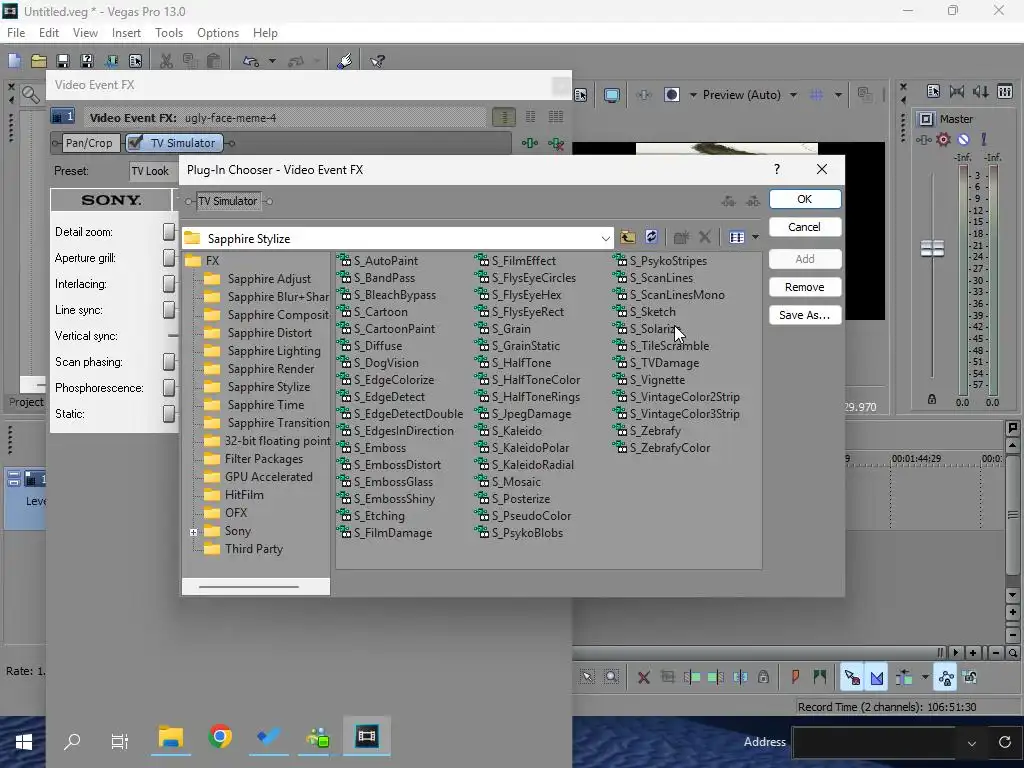
Task: Click the Static slider handle
Action: [x=168, y=413]
